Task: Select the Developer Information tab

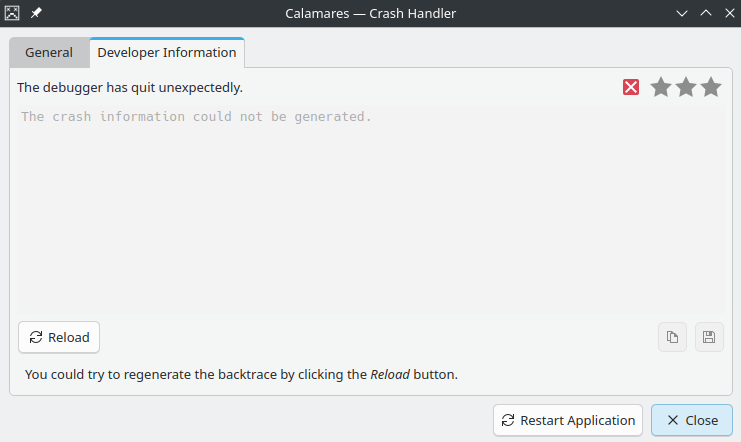Action: (x=167, y=52)
